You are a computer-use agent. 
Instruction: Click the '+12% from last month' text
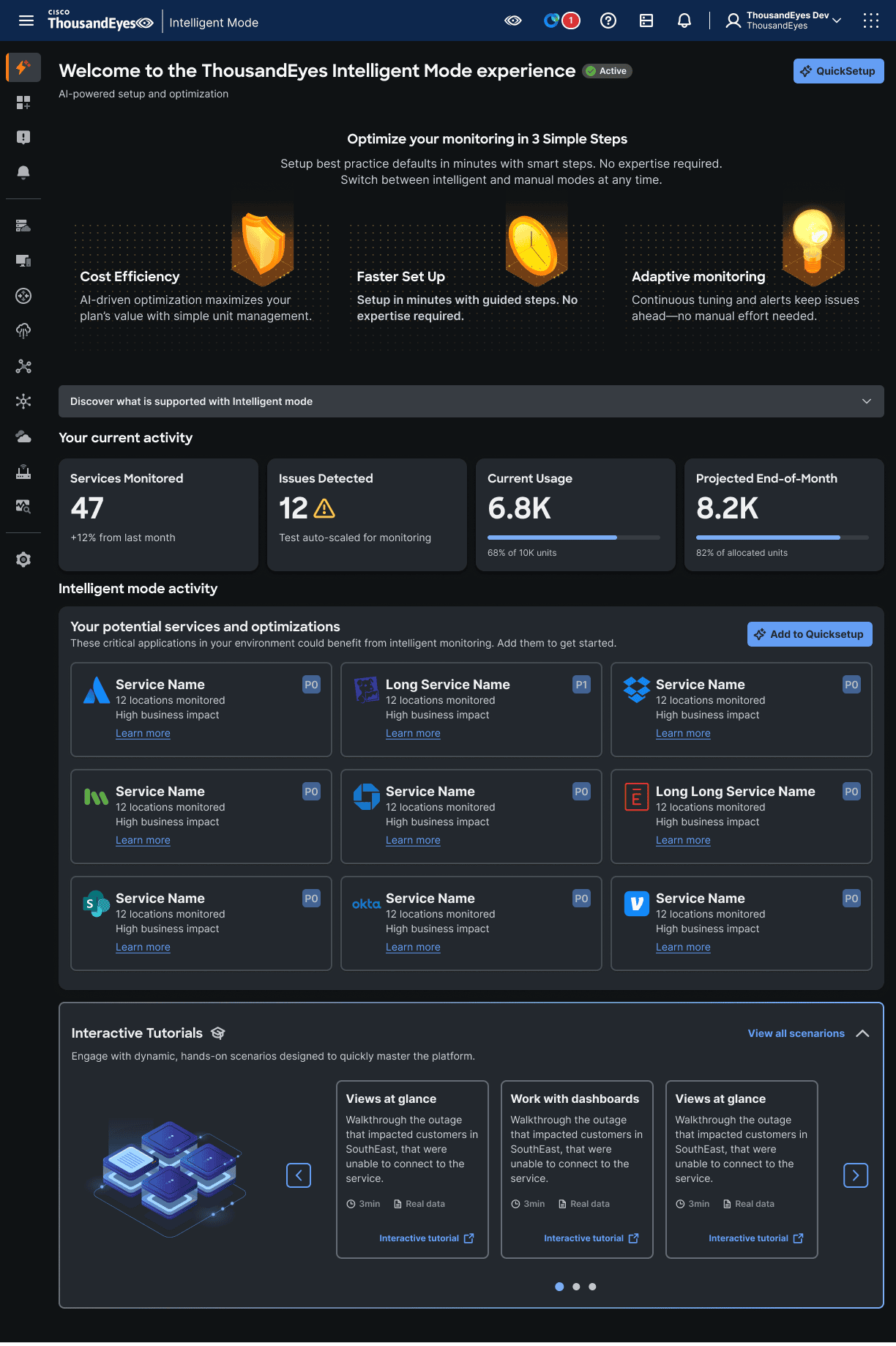pos(123,538)
